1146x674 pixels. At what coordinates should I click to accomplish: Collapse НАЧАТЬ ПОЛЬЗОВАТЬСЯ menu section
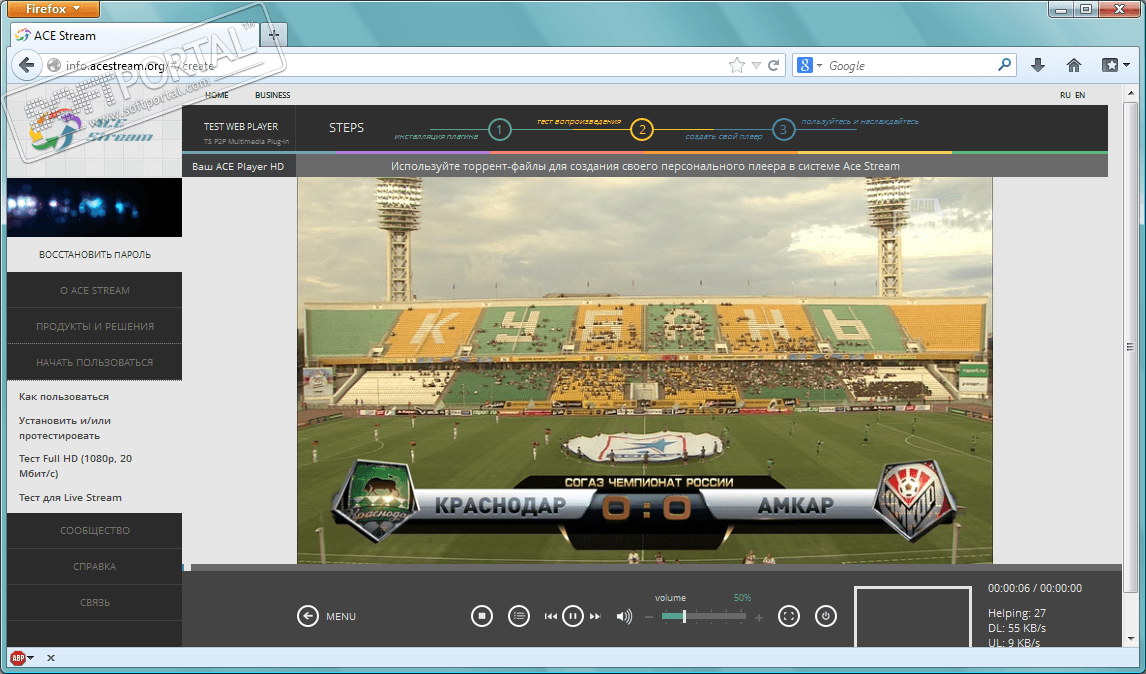pyautogui.click(x=94, y=362)
